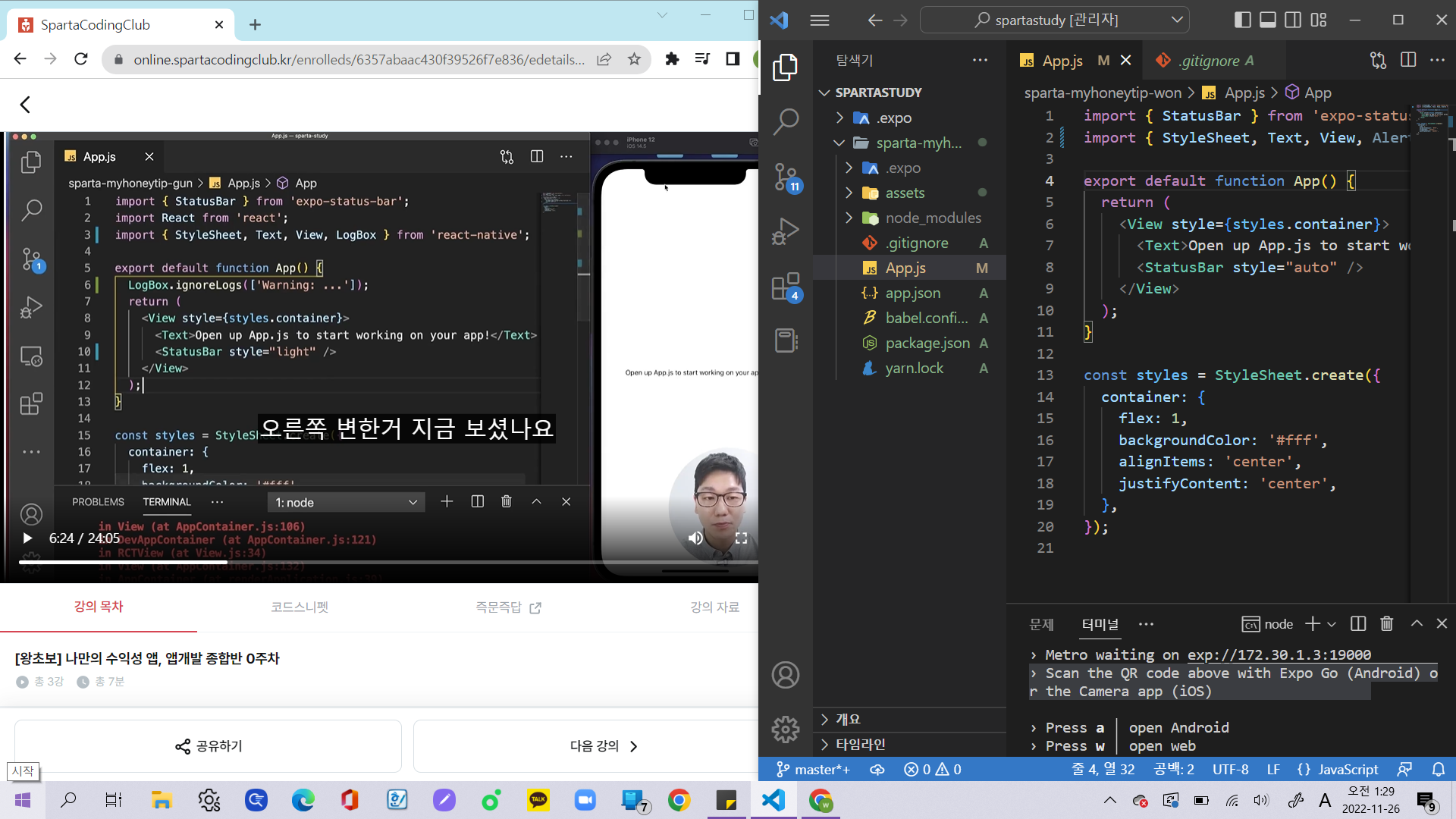Toggle fullscreen on the lecture video
Viewport: 1456px width, 819px height.
tap(741, 538)
